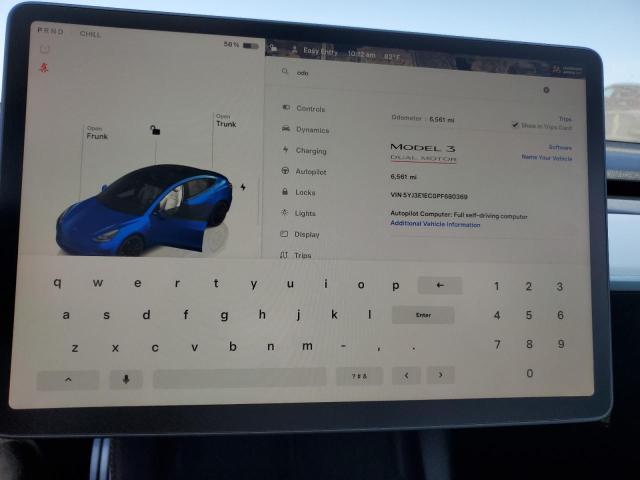Tap the search field containing odn
Image resolution: width=640 pixels, height=480 pixels.
(400, 73)
